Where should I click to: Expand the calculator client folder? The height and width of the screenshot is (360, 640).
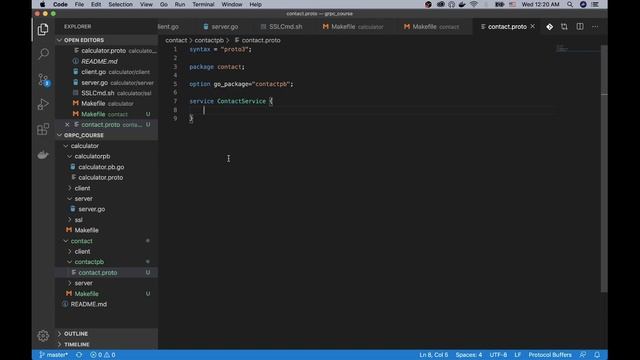70,188
